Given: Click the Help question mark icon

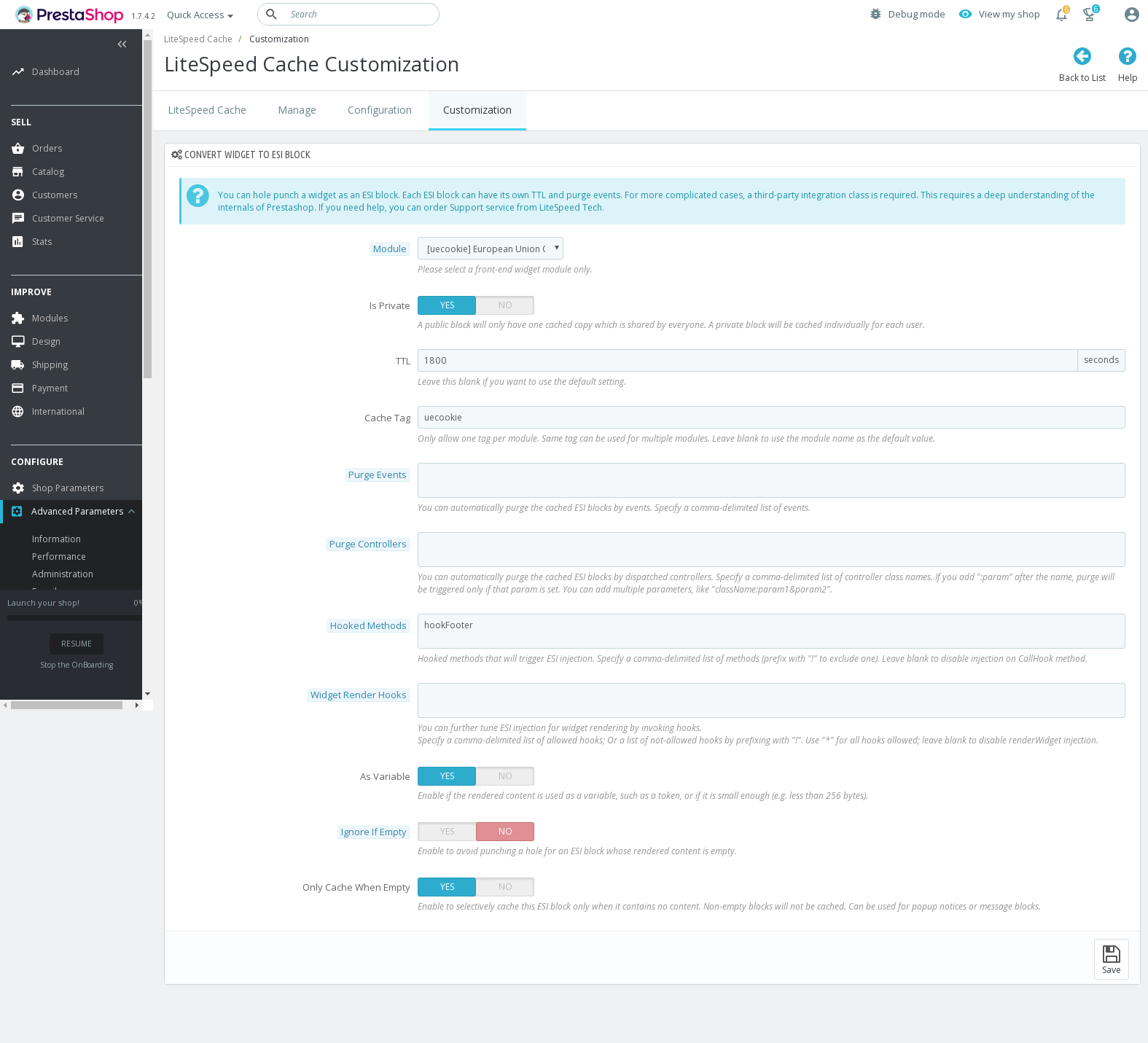Looking at the screenshot, I should pos(1128,56).
